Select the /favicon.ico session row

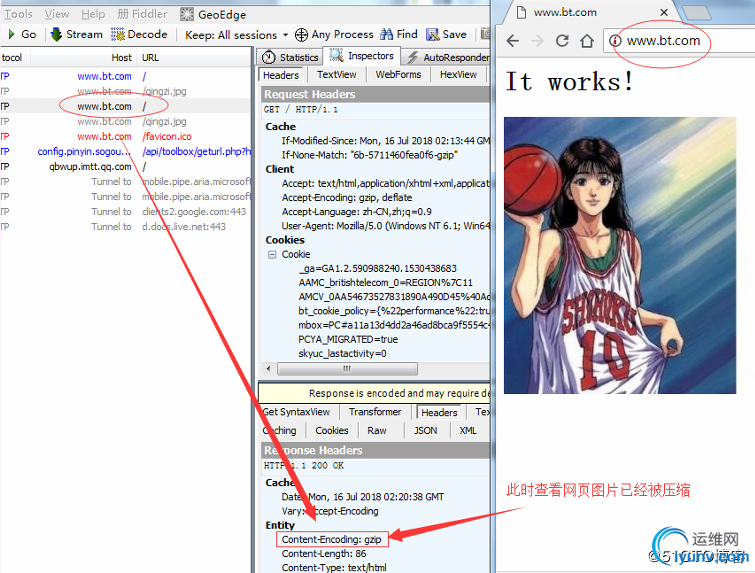125,136
